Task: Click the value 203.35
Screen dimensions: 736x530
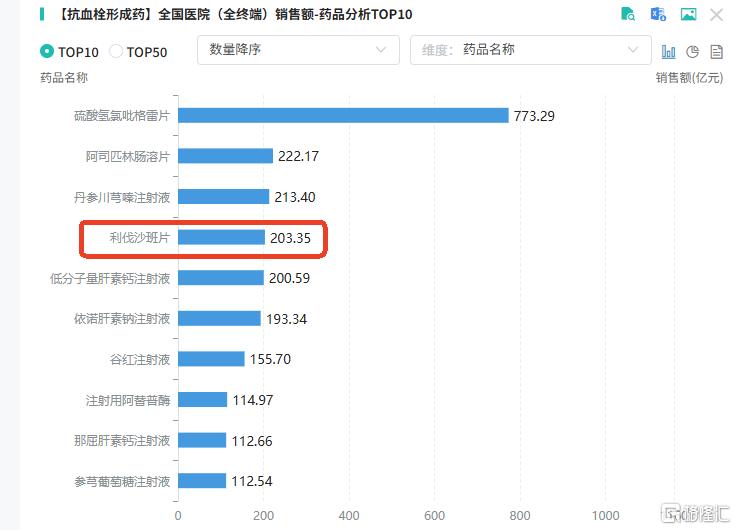Action: [291, 238]
